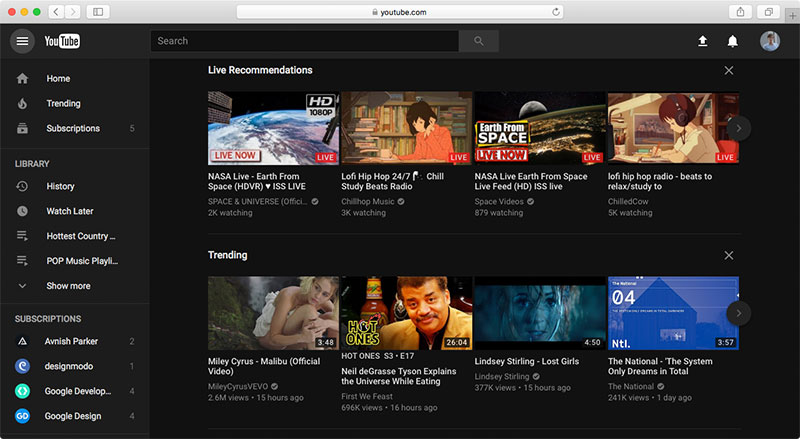Click the Watch Later clock icon
This screenshot has width=800, height=439.
22,211
